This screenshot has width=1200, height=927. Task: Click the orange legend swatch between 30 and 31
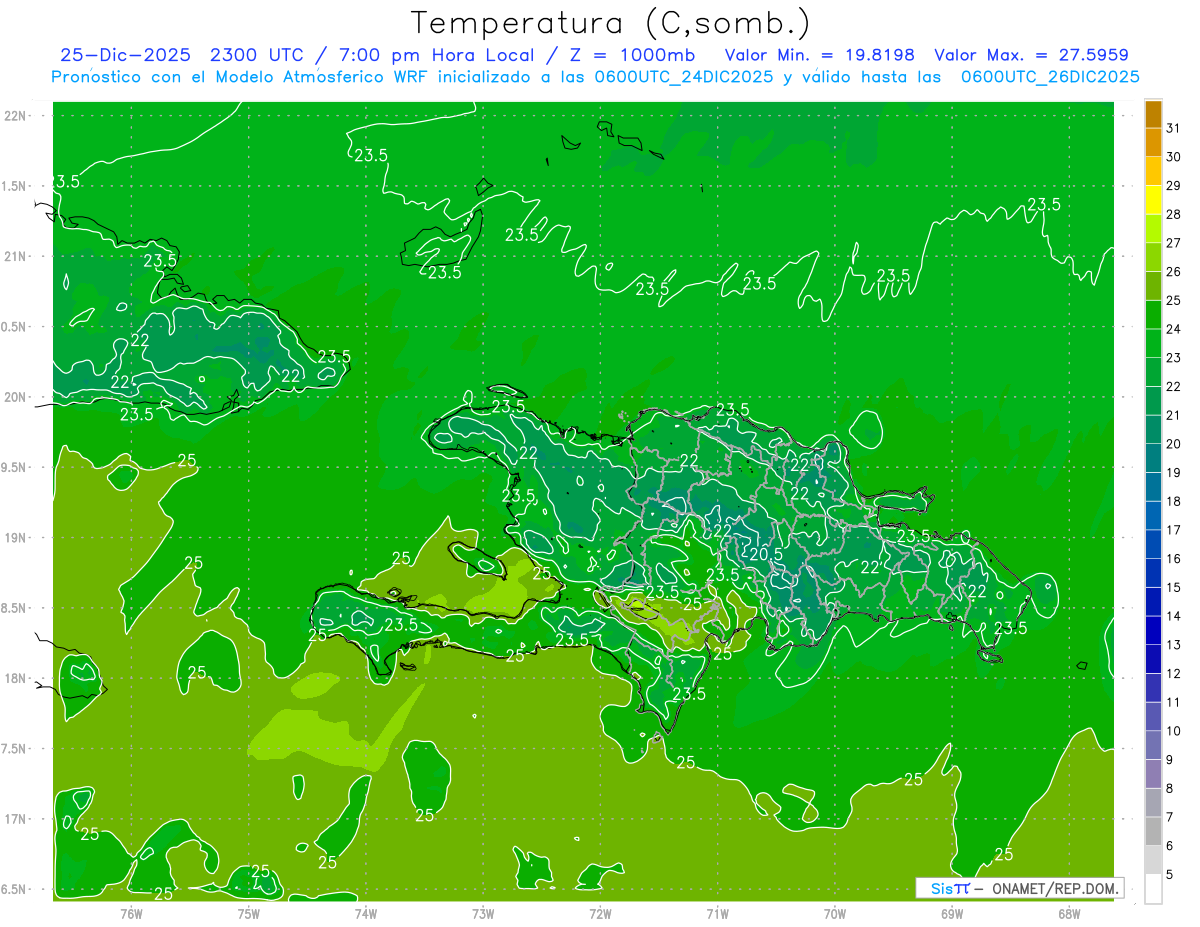tap(1153, 143)
